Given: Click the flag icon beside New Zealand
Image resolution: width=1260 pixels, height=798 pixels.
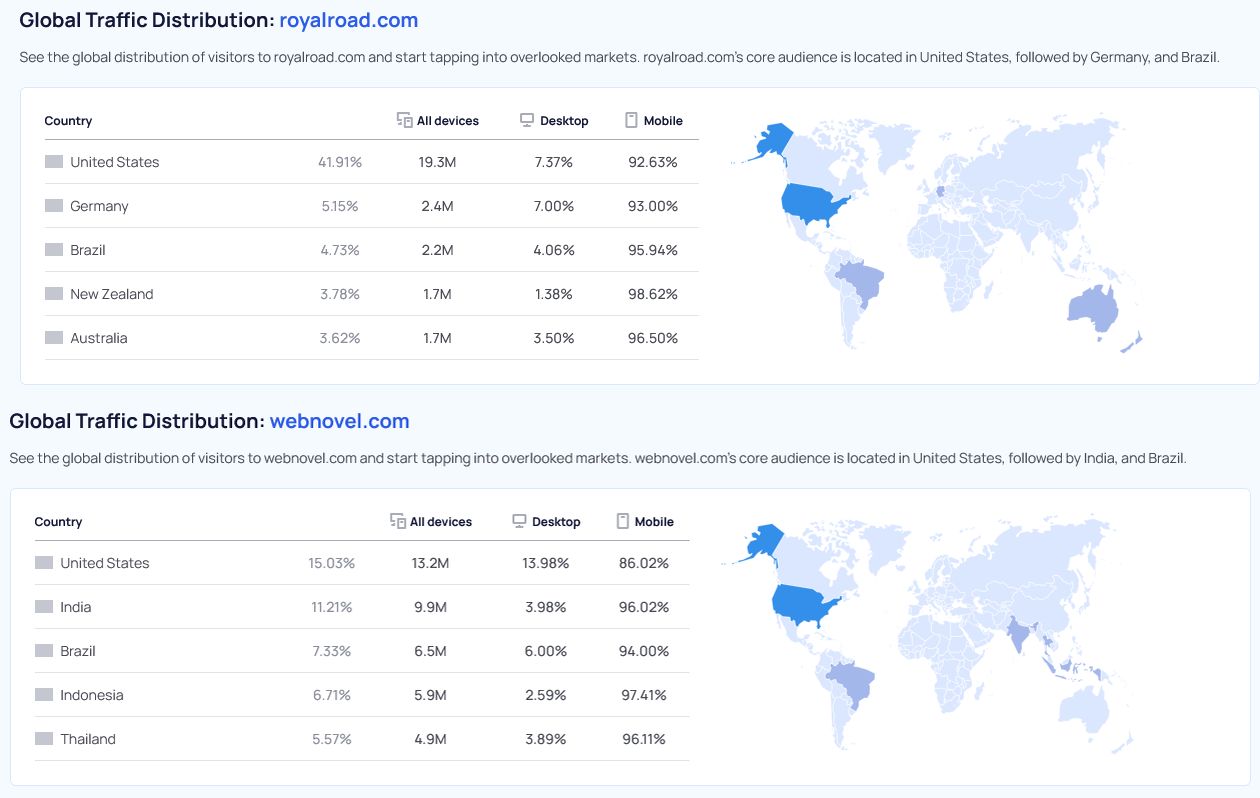Looking at the screenshot, I should pyautogui.click(x=54, y=294).
